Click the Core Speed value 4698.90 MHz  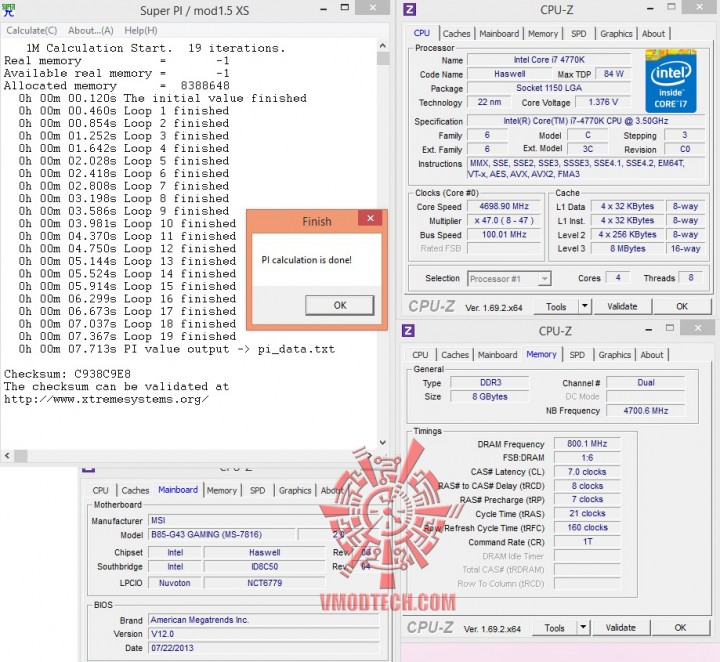coord(504,207)
